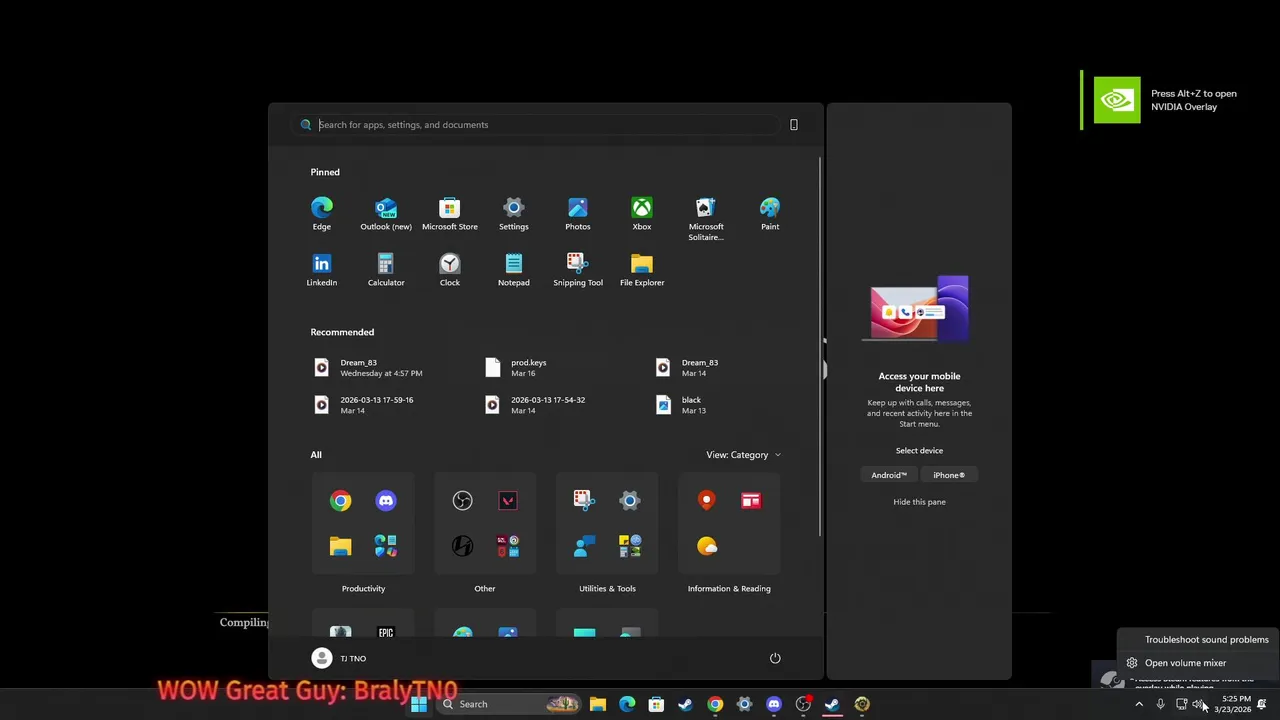Image resolution: width=1280 pixels, height=720 pixels.
Task: Open the clock showing 5:25 PM
Action: pos(1232,704)
